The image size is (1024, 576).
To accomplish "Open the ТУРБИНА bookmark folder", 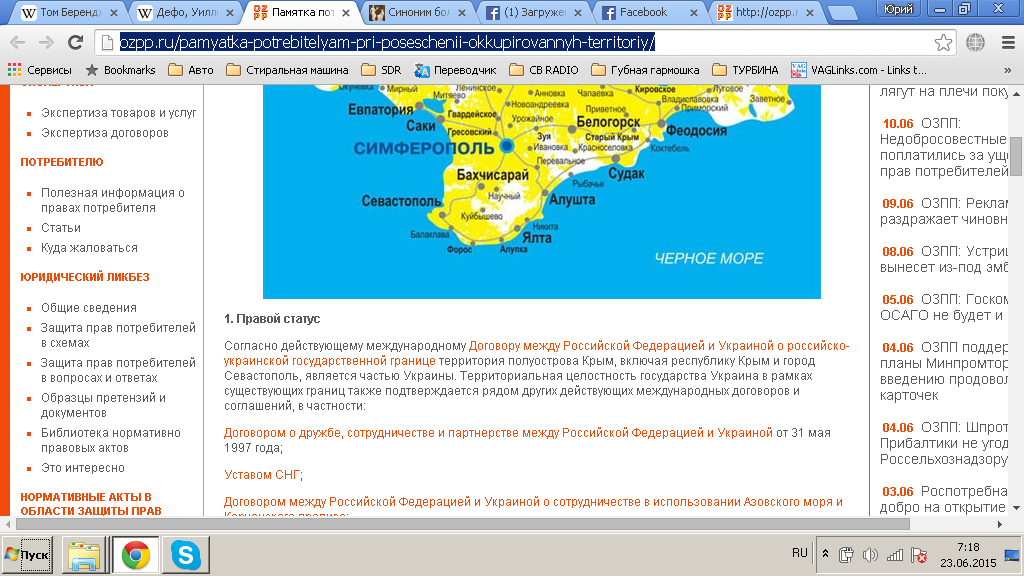I will coord(745,70).
